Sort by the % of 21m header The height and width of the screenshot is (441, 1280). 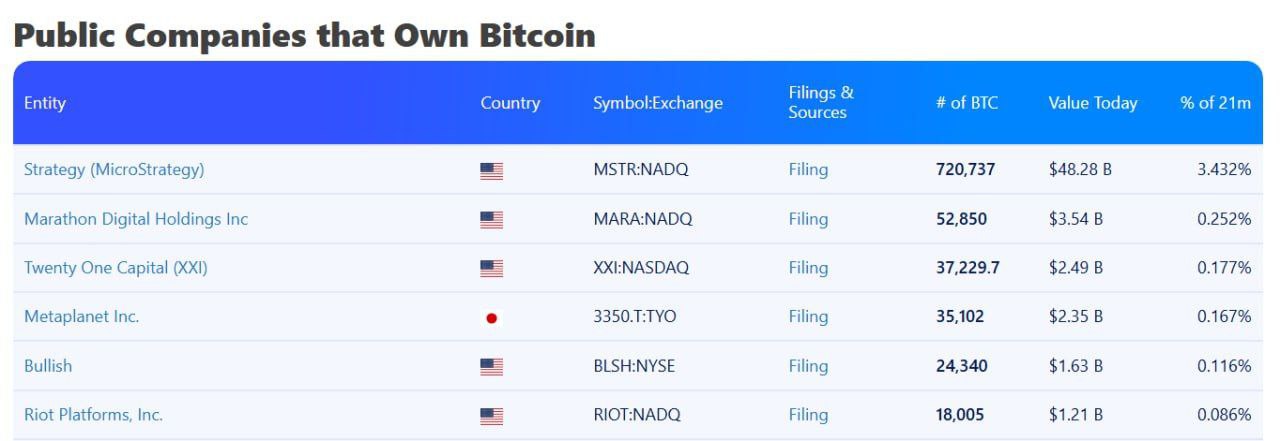(1215, 103)
